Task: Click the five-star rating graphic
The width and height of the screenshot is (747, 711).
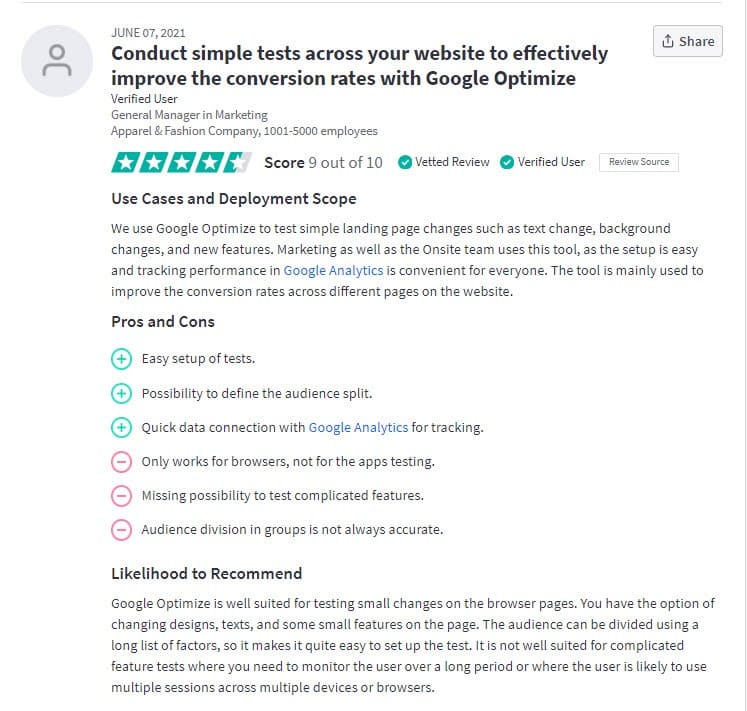Action: pos(182,163)
